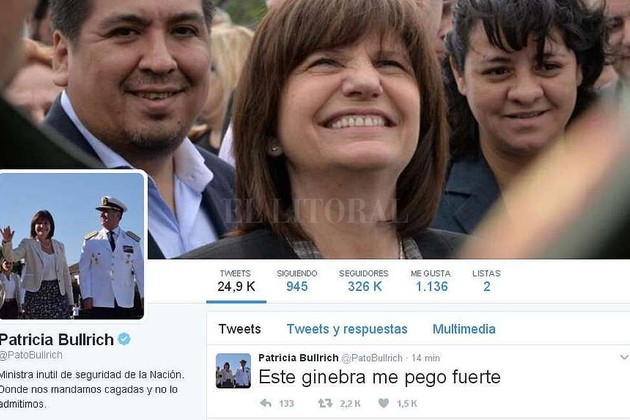Click the Patricia Bullrich name on the tweet
Screen dimensions: 630x420
point(299,358)
